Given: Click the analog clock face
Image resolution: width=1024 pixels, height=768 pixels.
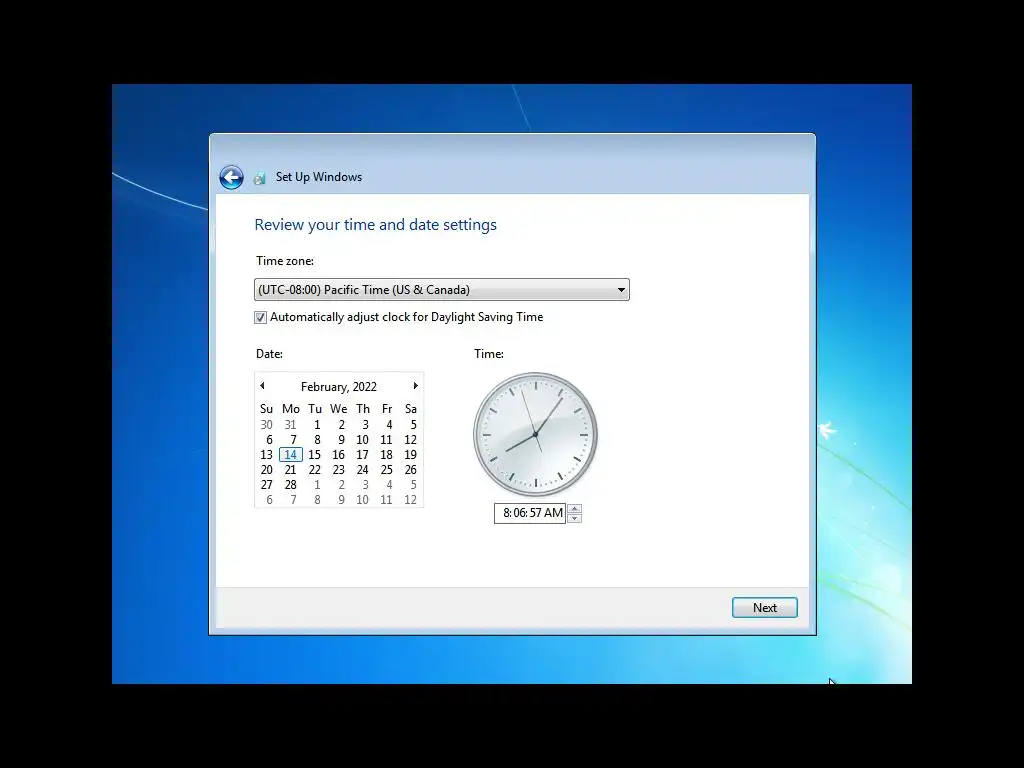Looking at the screenshot, I should tap(536, 434).
